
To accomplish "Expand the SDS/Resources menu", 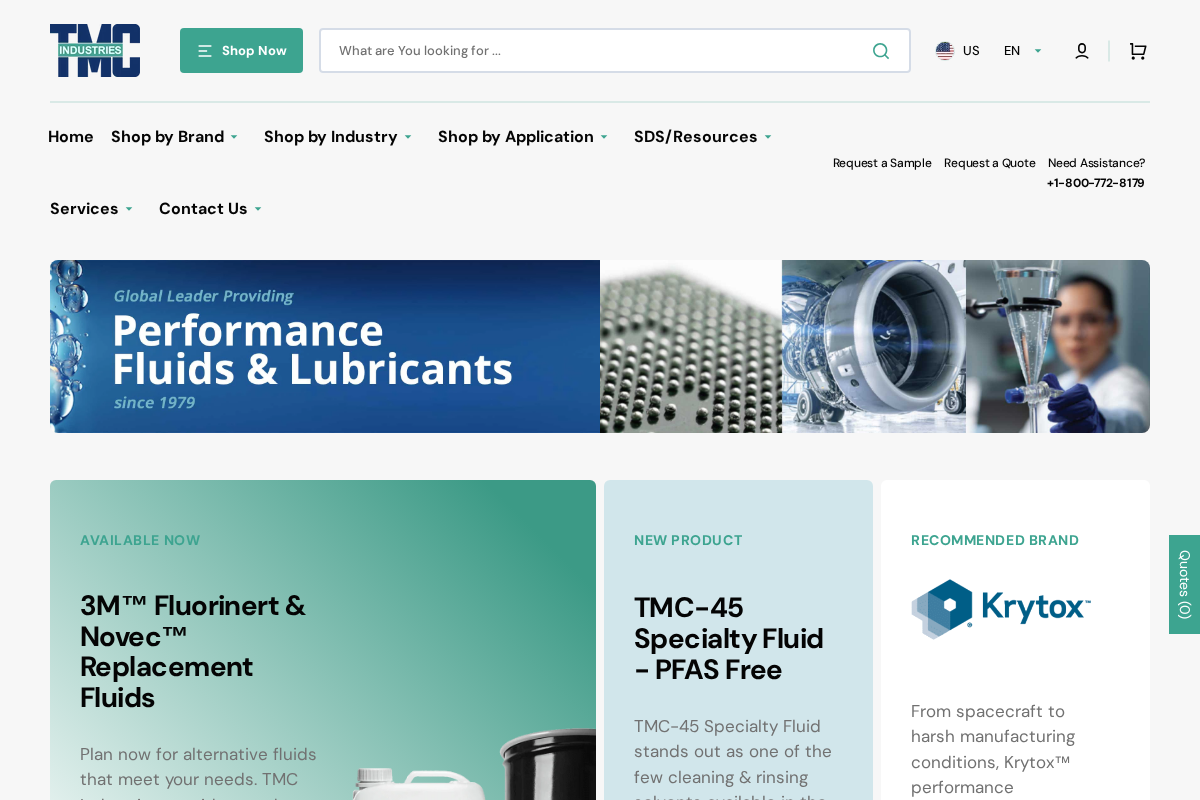I will point(702,137).
